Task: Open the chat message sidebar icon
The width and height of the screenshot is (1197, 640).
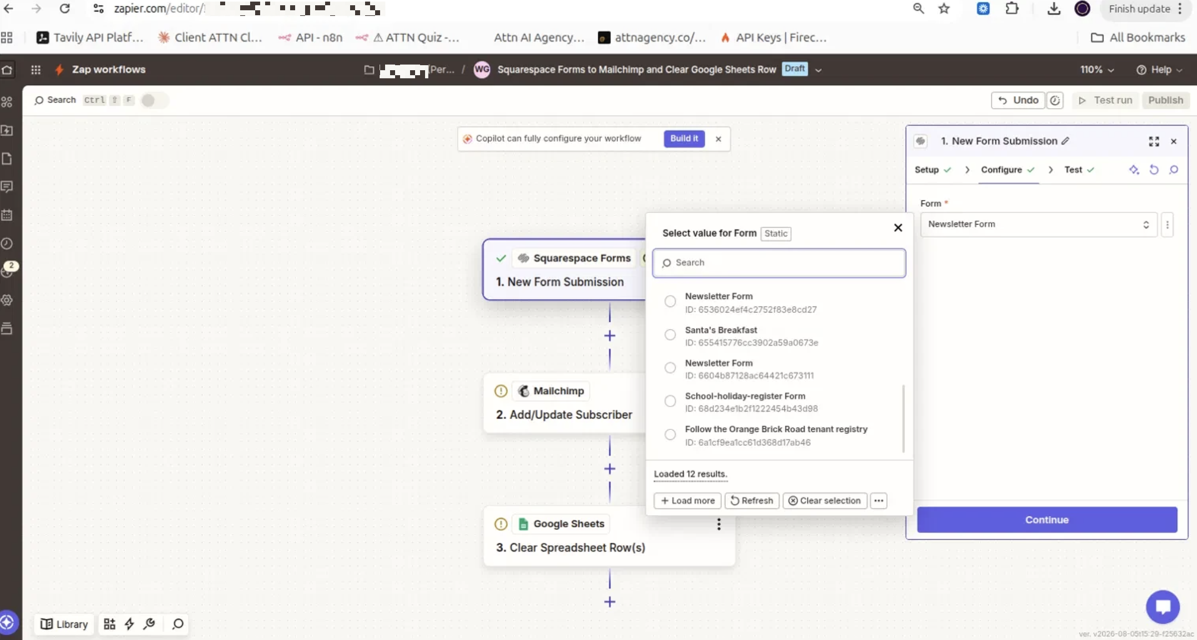Action: tap(7, 187)
